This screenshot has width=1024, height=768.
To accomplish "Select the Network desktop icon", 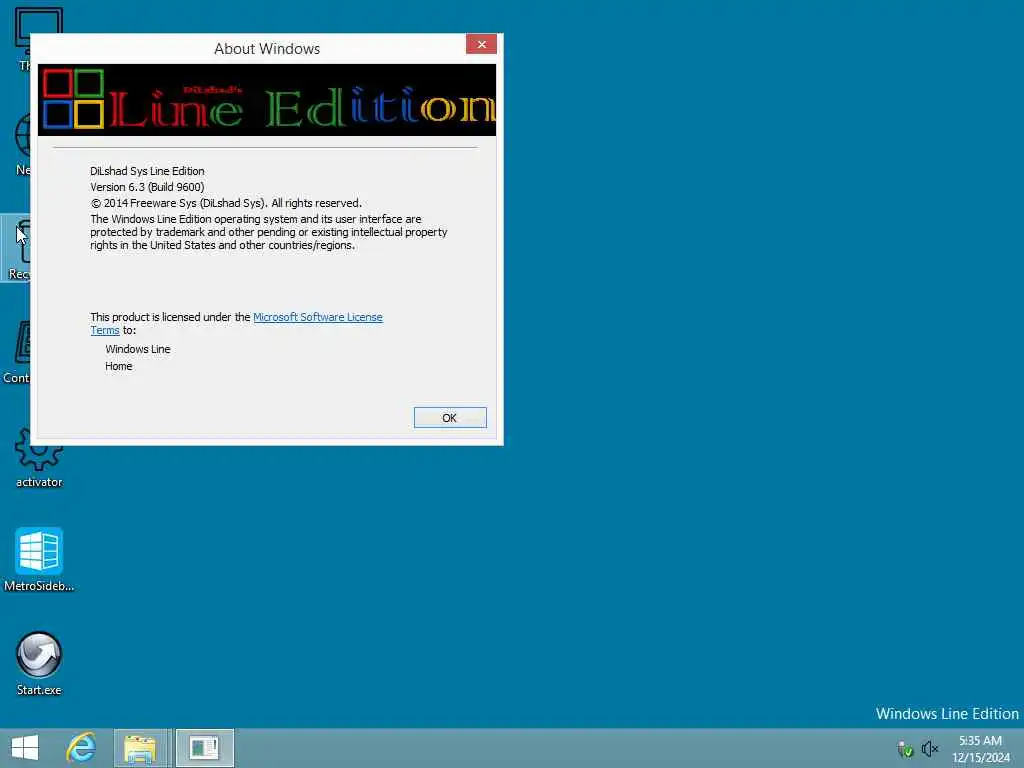I will coord(21,144).
